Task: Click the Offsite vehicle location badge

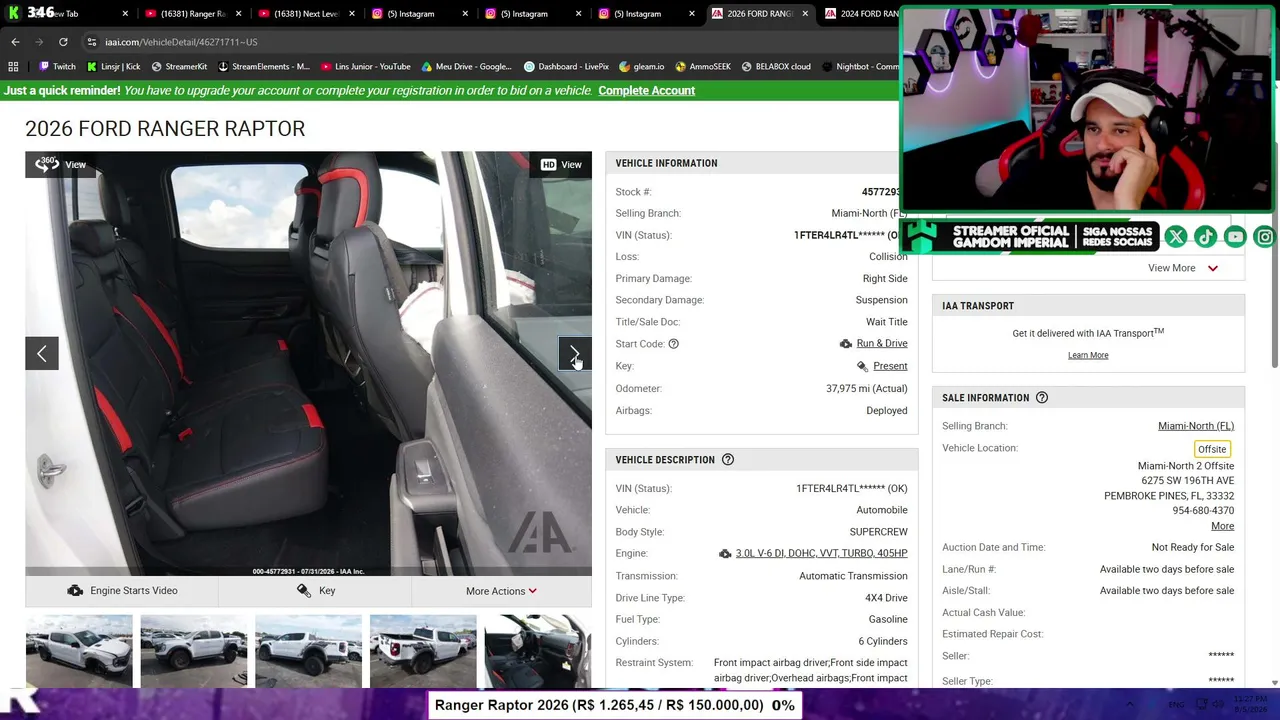Action: click(1212, 449)
